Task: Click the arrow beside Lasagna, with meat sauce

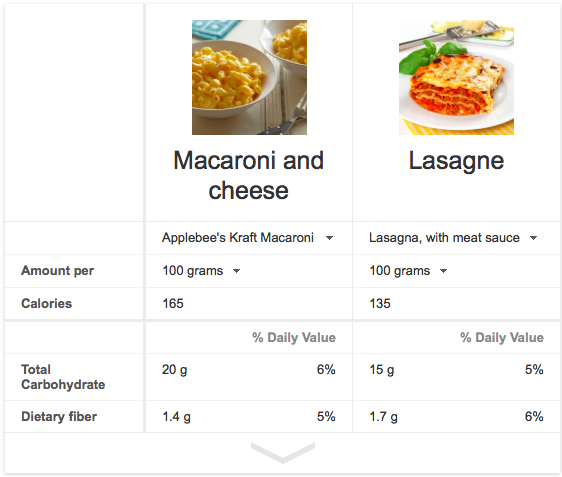Action: pos(533,238)
